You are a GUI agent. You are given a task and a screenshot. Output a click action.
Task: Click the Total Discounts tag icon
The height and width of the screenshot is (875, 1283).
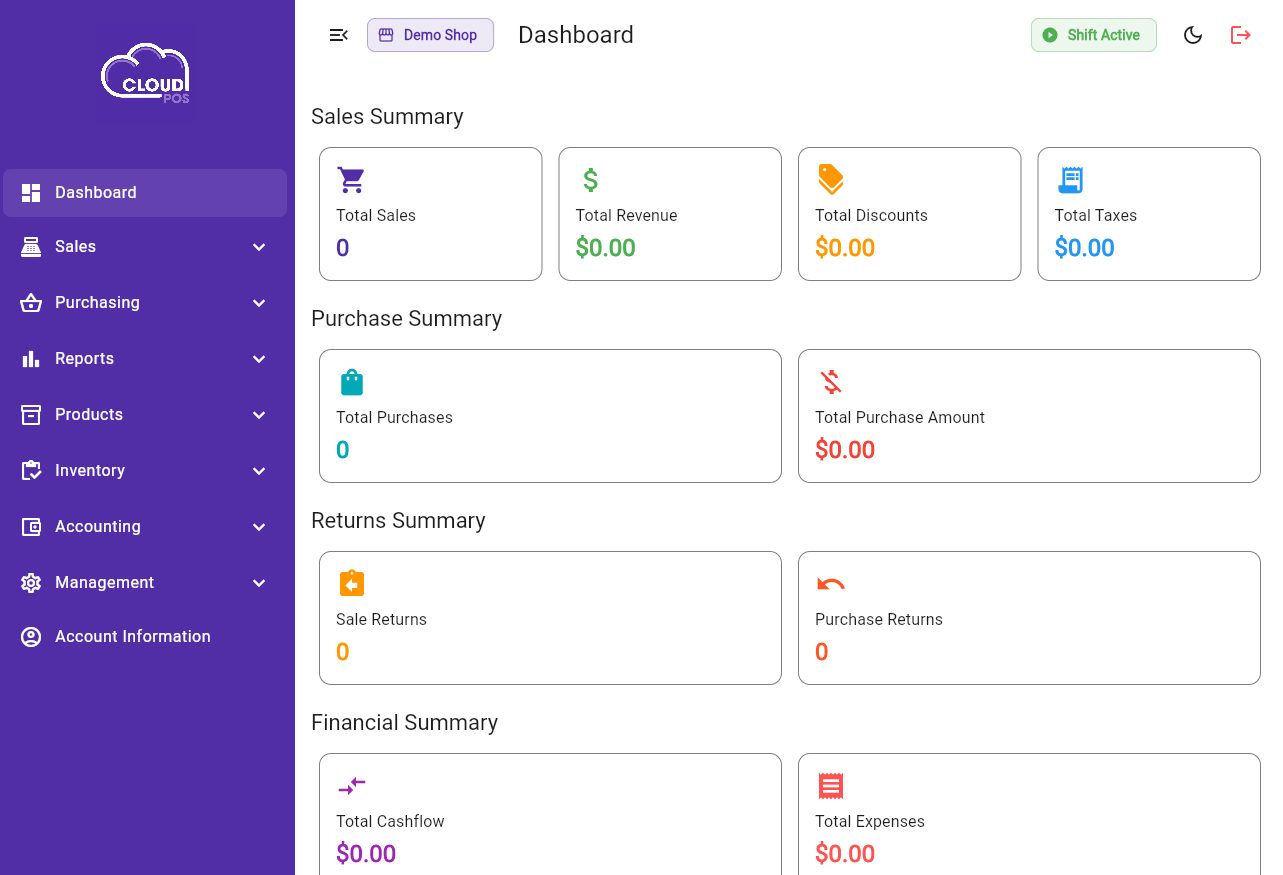coord(830,180)
